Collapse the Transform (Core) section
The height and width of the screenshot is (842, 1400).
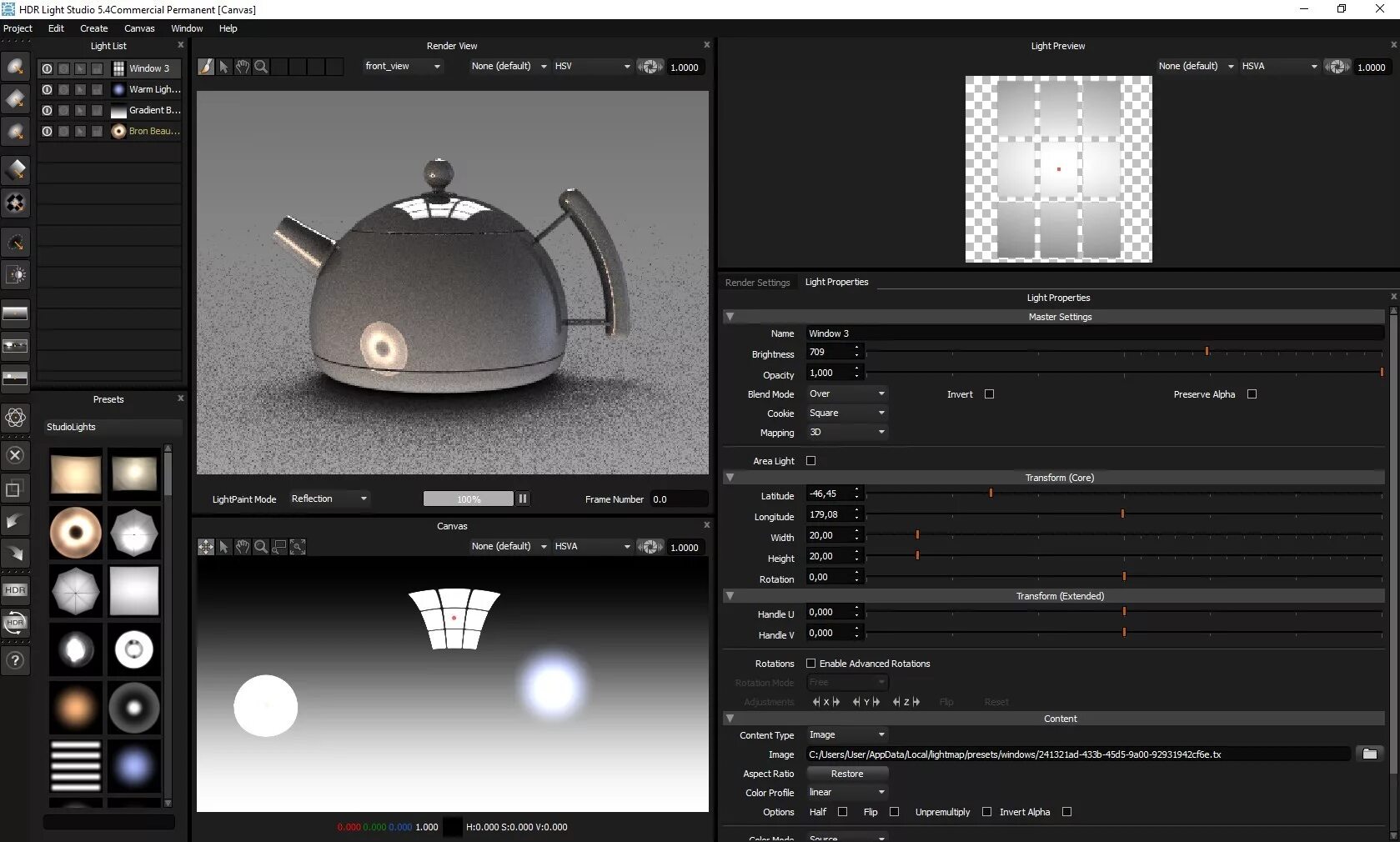pyautogui.click(x=730, y=478)
